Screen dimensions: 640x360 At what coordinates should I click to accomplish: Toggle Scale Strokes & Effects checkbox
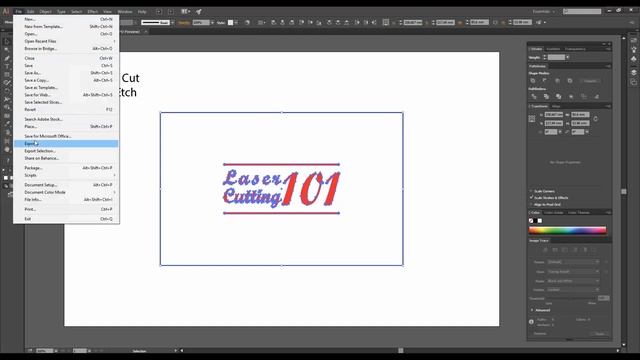click(x=531, y=198)
